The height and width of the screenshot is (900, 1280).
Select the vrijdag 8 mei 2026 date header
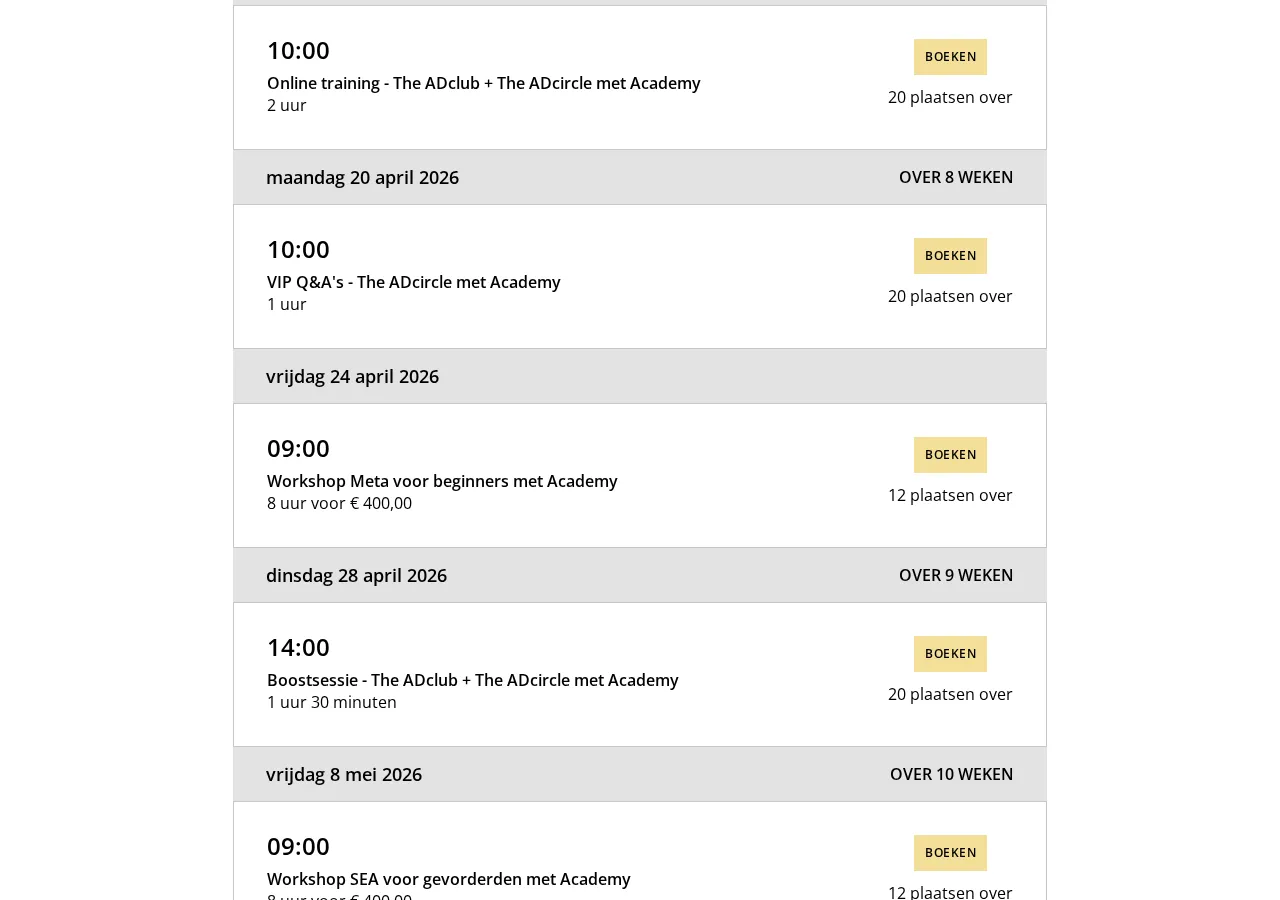pyautogui.click(x=344, y=774)
